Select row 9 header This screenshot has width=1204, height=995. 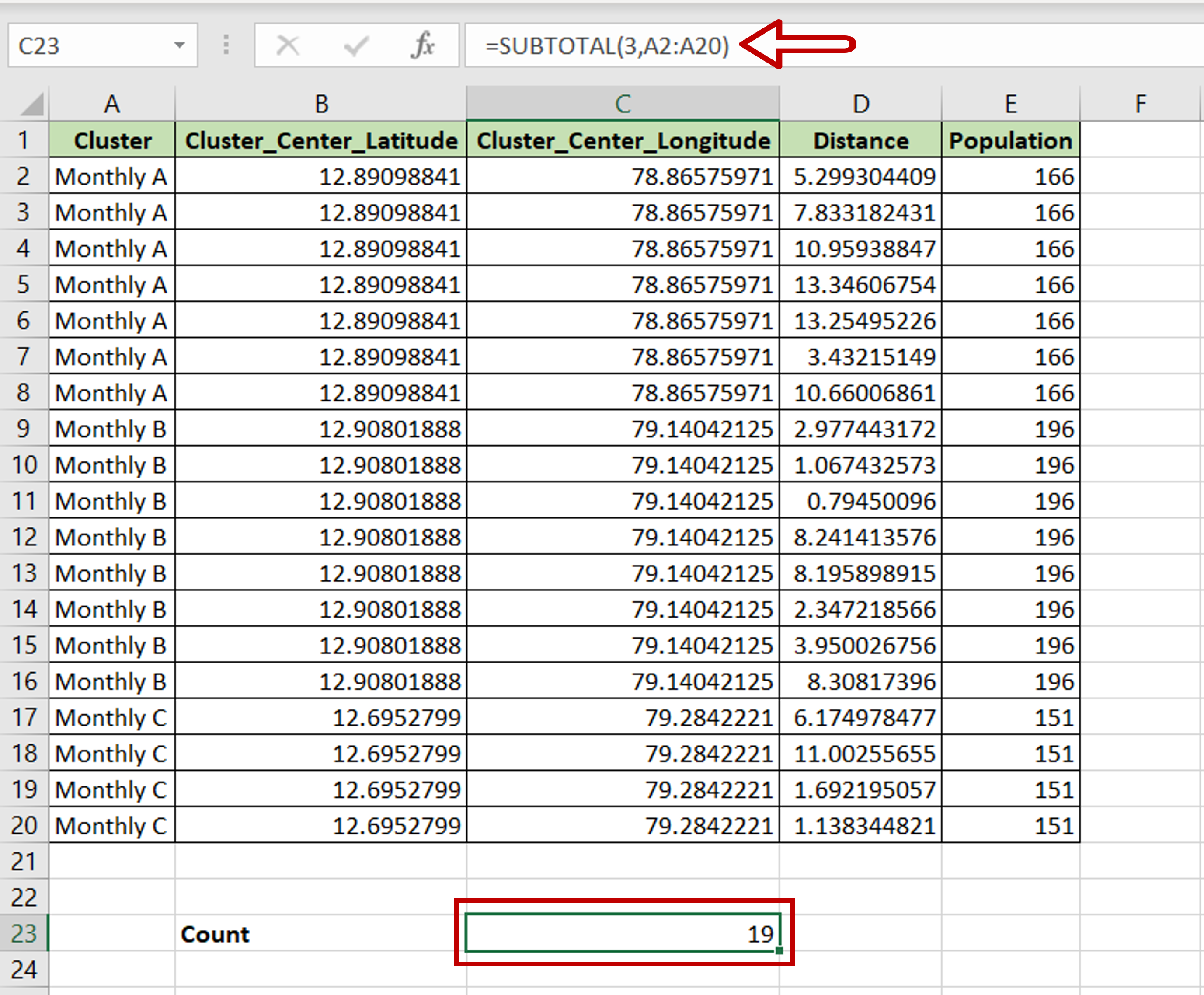click(x=24, y=428)
